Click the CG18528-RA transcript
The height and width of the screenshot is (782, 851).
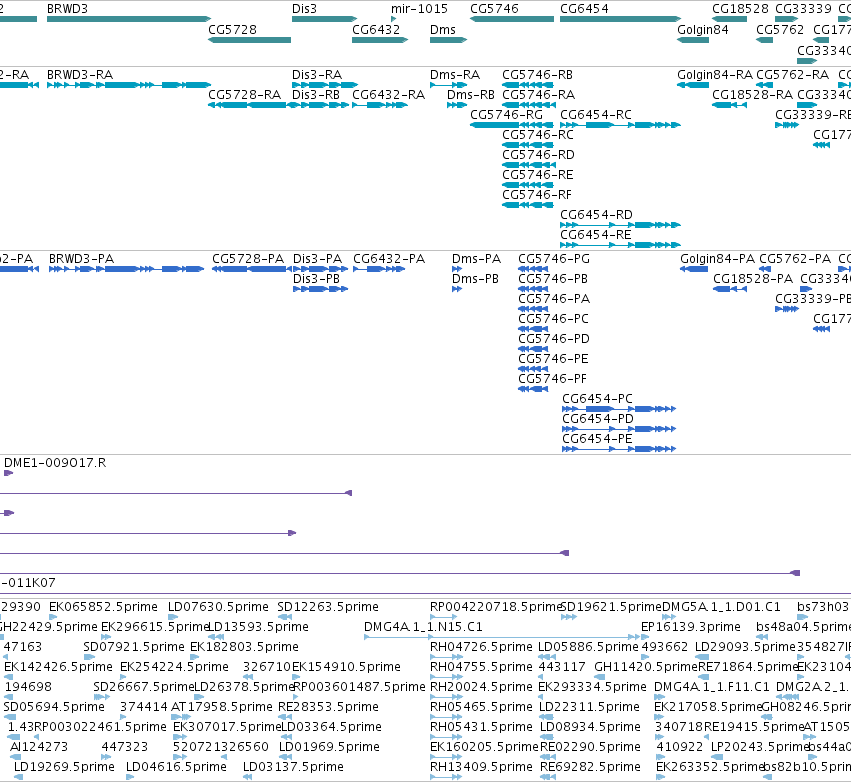click(x=729, y=105)
